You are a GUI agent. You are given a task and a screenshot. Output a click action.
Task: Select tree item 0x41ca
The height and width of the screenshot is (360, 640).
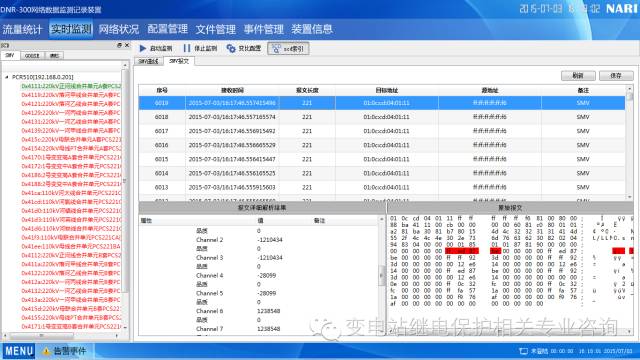pos(71,193)
